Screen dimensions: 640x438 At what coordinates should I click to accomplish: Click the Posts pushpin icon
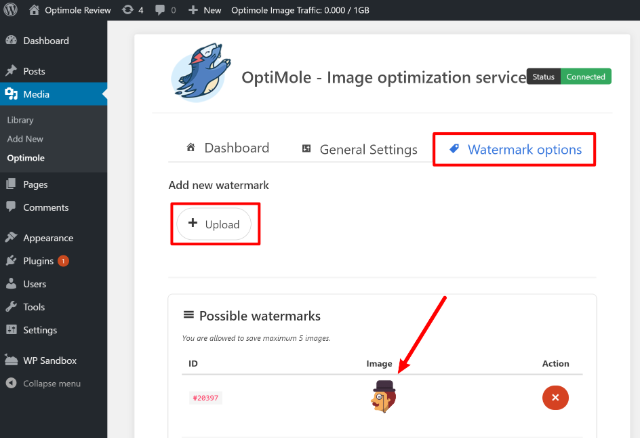point(11,71)
